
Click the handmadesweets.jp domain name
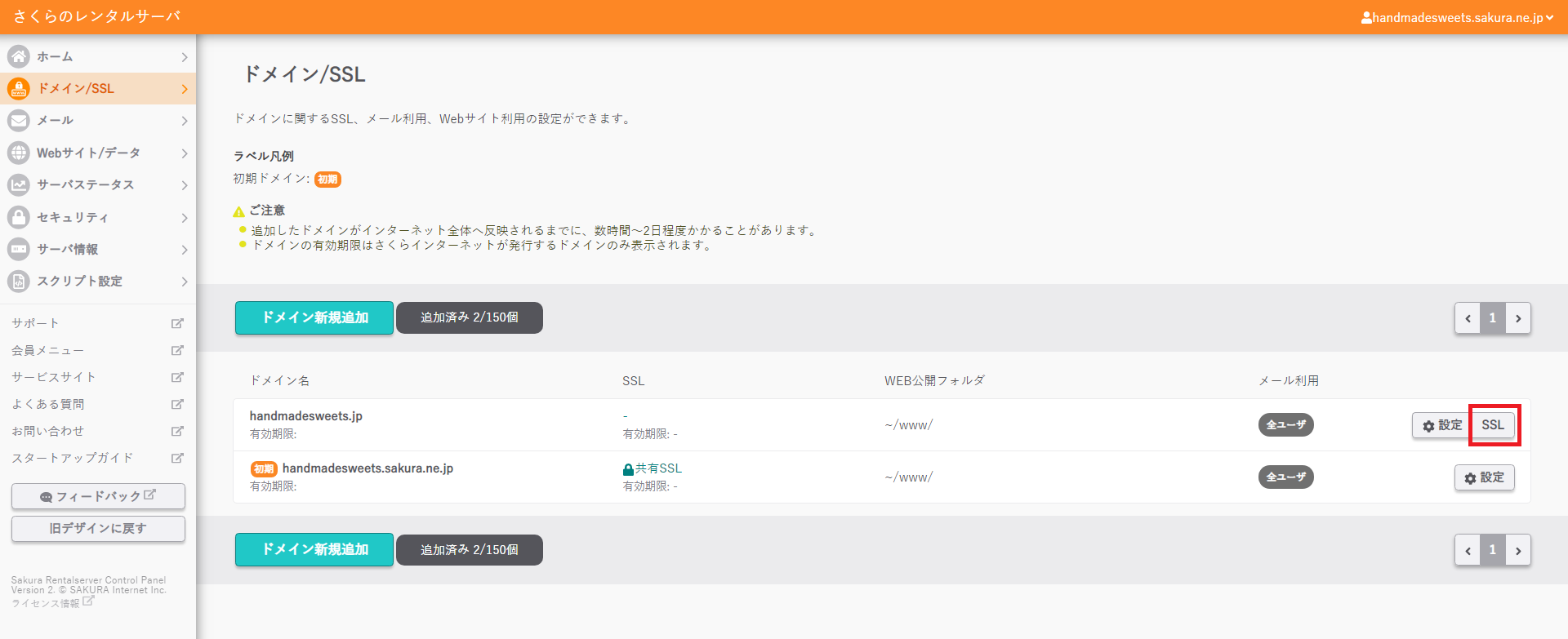[x=306, y=415]
